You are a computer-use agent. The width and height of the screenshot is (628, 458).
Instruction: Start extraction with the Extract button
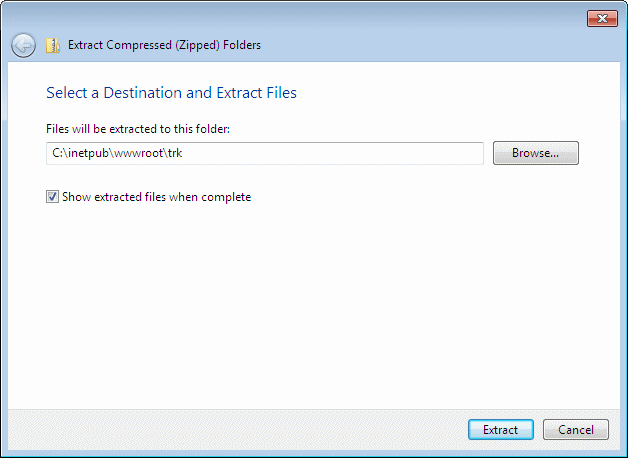501,430
